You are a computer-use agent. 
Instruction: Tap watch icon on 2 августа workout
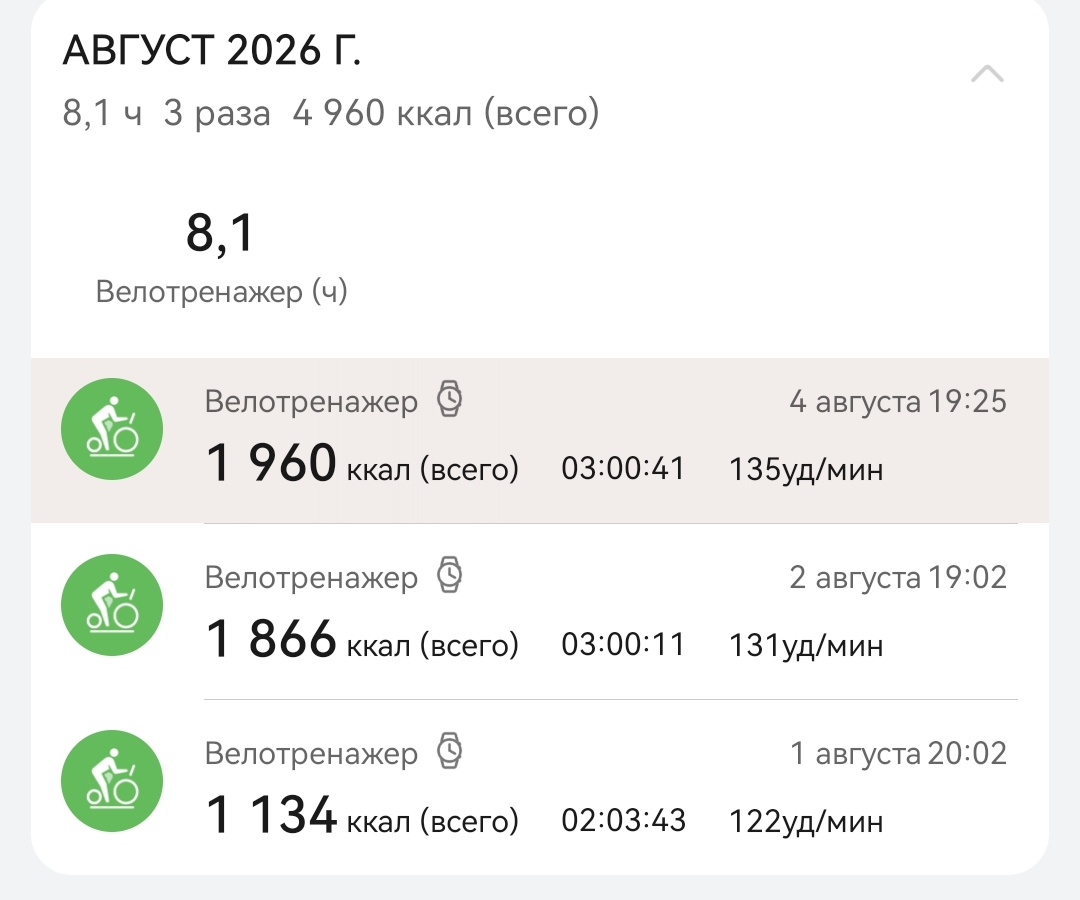pos(449,575)
